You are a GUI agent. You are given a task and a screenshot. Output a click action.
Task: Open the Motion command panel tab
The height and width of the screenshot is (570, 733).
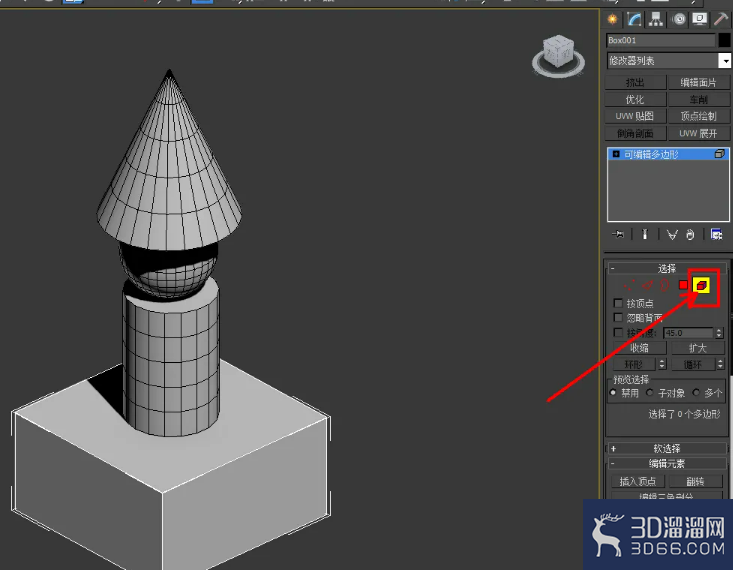[x=679, y=19]
